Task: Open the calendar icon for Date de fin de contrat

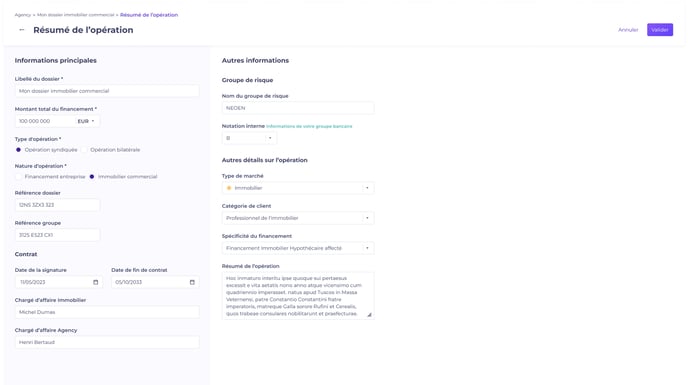Action: [x=192, y=282]
